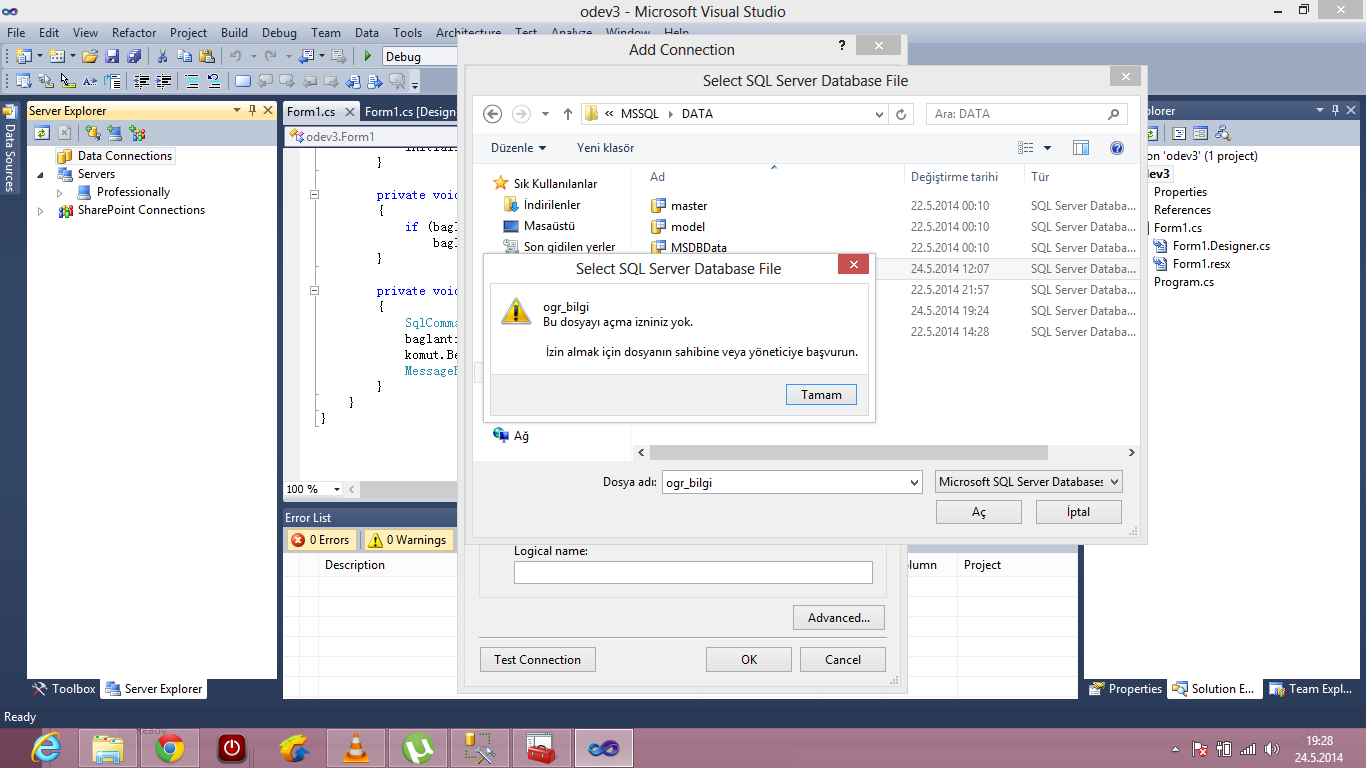Click the Save floppy disk icon
This screenshot has width=1366, height=768.
click(x=112, y=56)
